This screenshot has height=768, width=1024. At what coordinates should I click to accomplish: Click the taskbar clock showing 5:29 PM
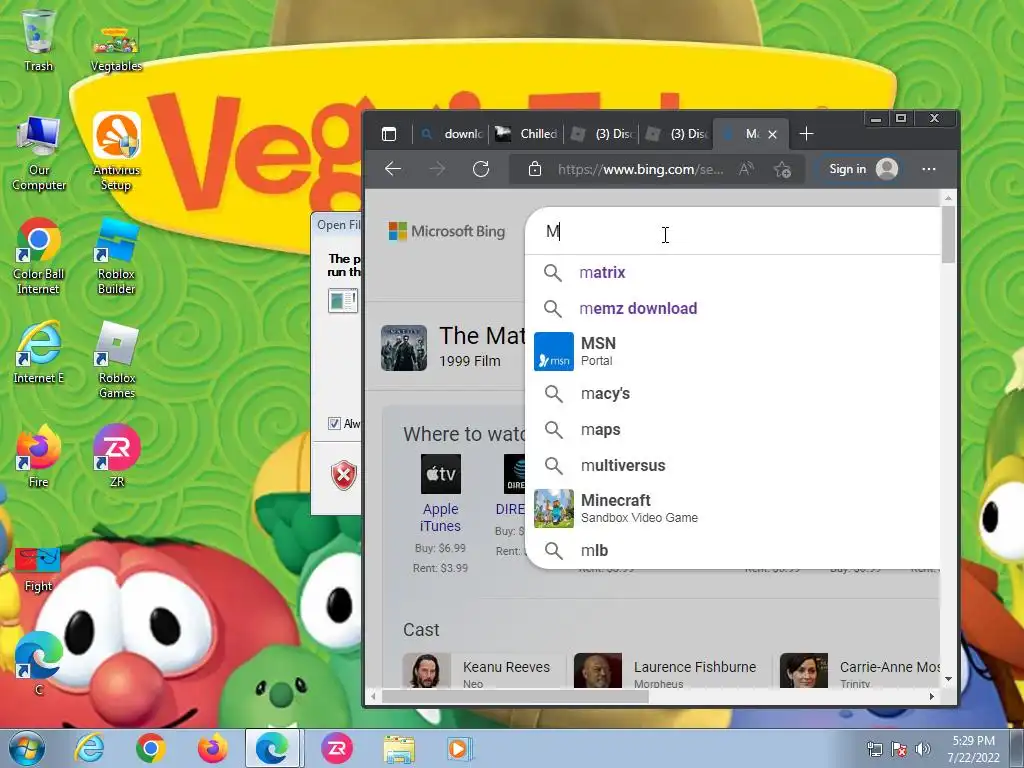point(973,749)
